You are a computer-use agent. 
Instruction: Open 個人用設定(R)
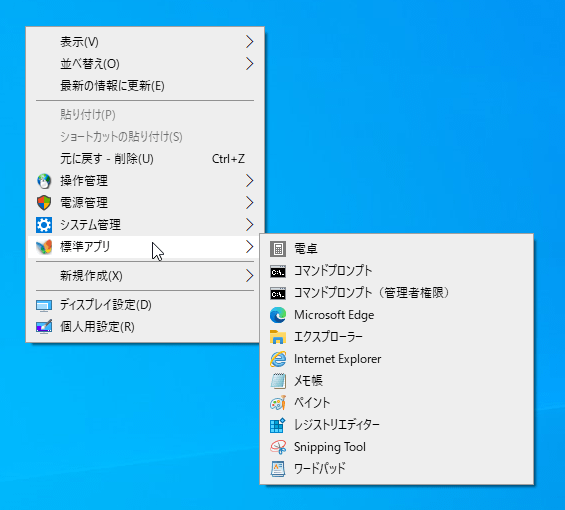145,327
